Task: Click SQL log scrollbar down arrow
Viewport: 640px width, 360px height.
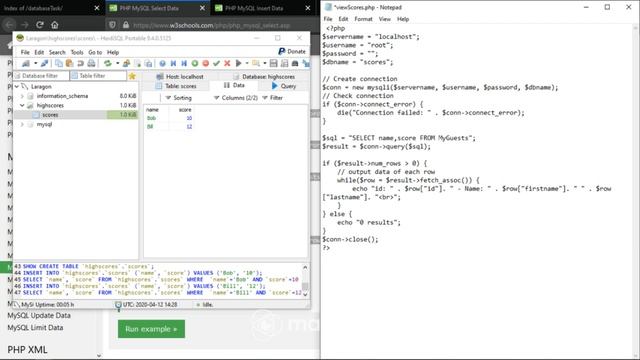Action: point(305,294)
